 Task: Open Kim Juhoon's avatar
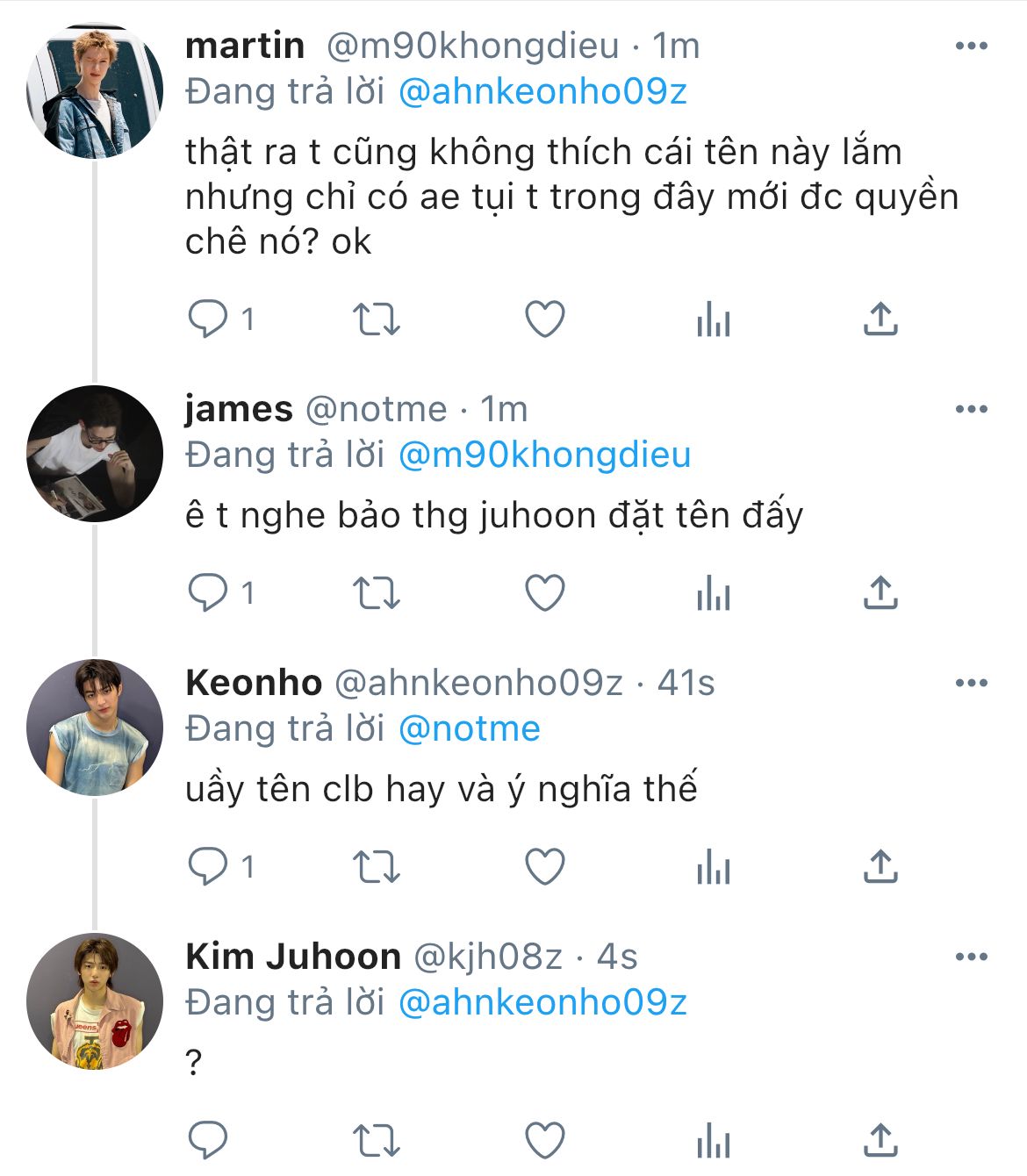tap(95, 1001)
